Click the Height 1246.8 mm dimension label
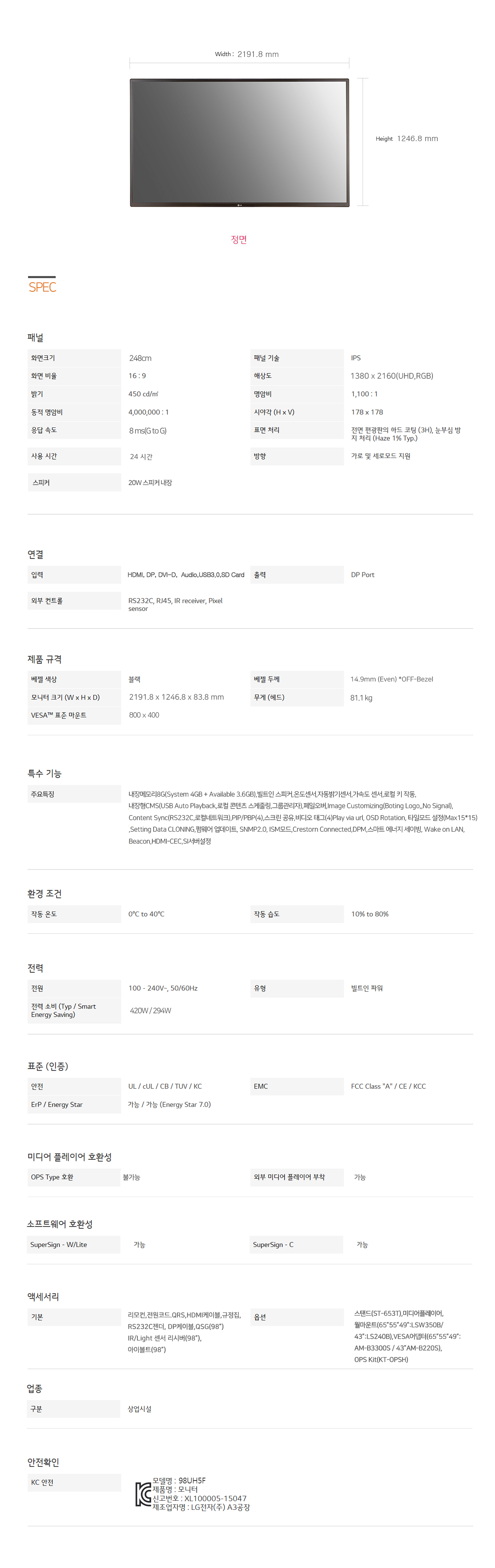This screenshot has height=1568, width=495. tap(407, 139)
